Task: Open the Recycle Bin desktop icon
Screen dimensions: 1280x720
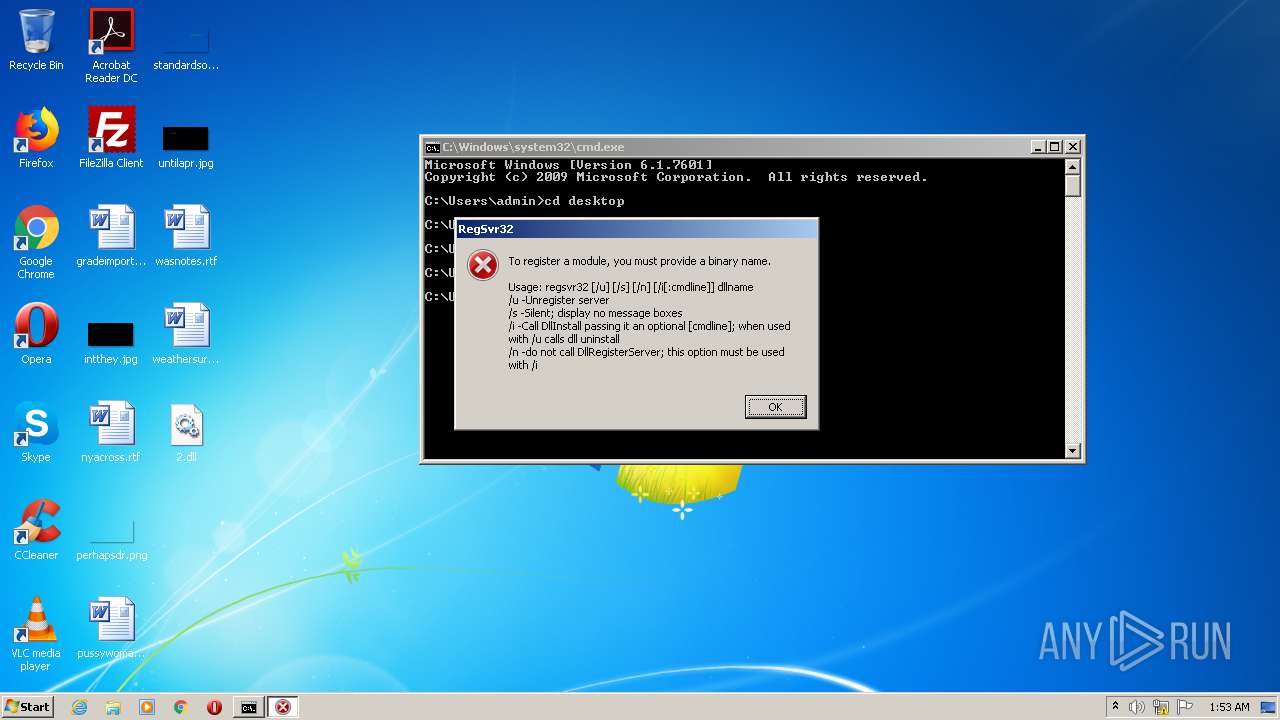Action: (36, 40)
